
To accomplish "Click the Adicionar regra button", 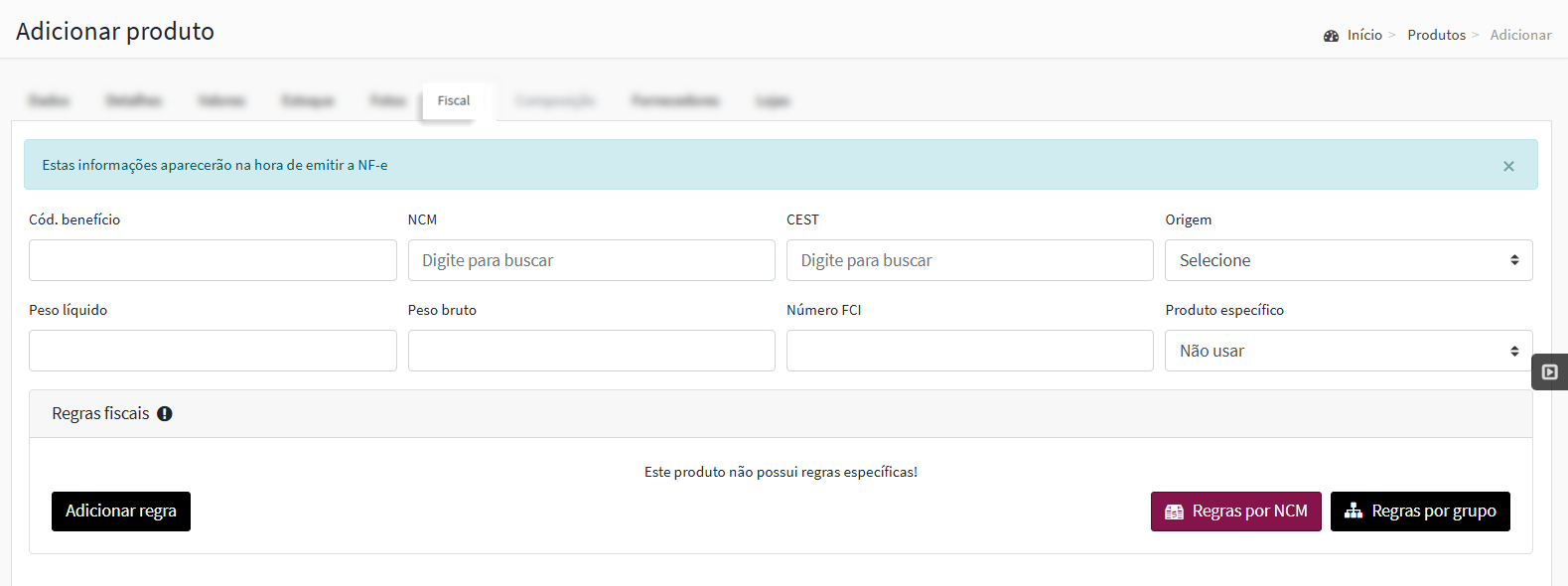I will coord(121,512).
